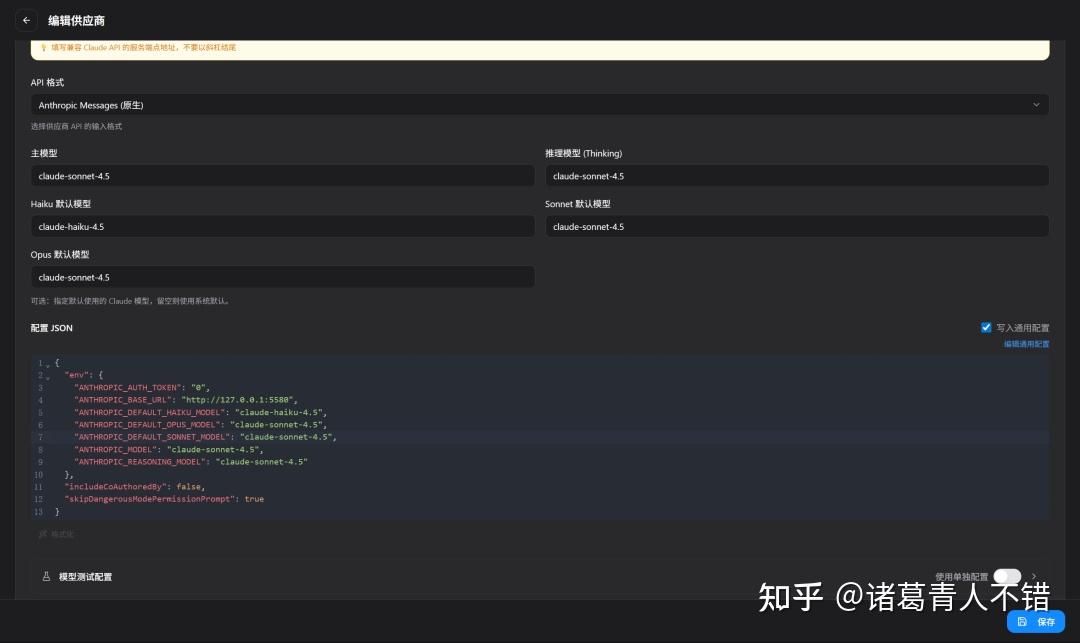Screen dimensions: 1080x643
Task: Focus the 推理模型 (Thinking) field
Action: (796, 176)
